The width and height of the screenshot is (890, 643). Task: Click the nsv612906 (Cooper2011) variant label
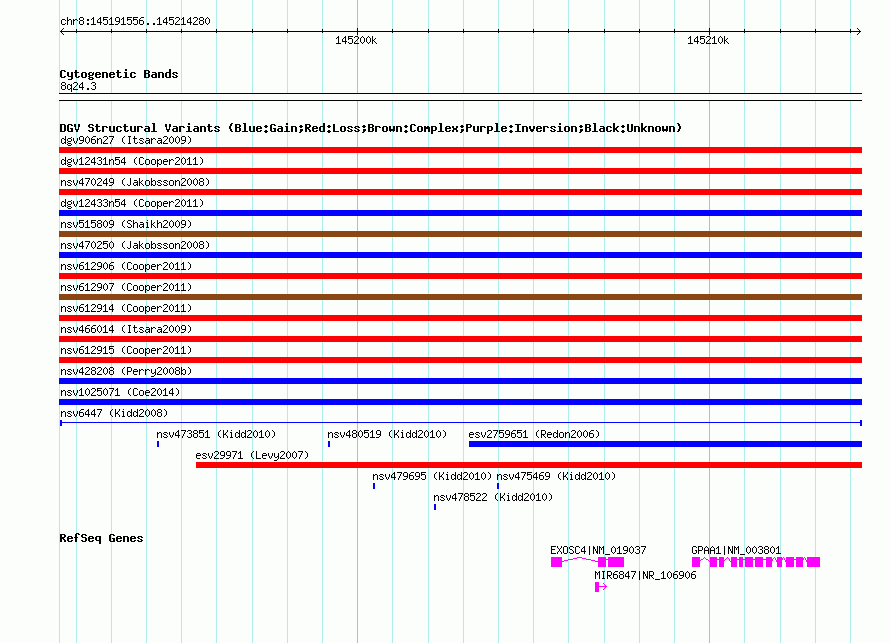[x=126, y=266]
